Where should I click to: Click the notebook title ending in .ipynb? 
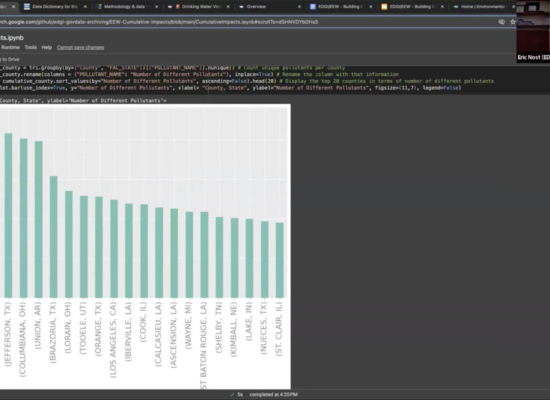pos(12,38)
